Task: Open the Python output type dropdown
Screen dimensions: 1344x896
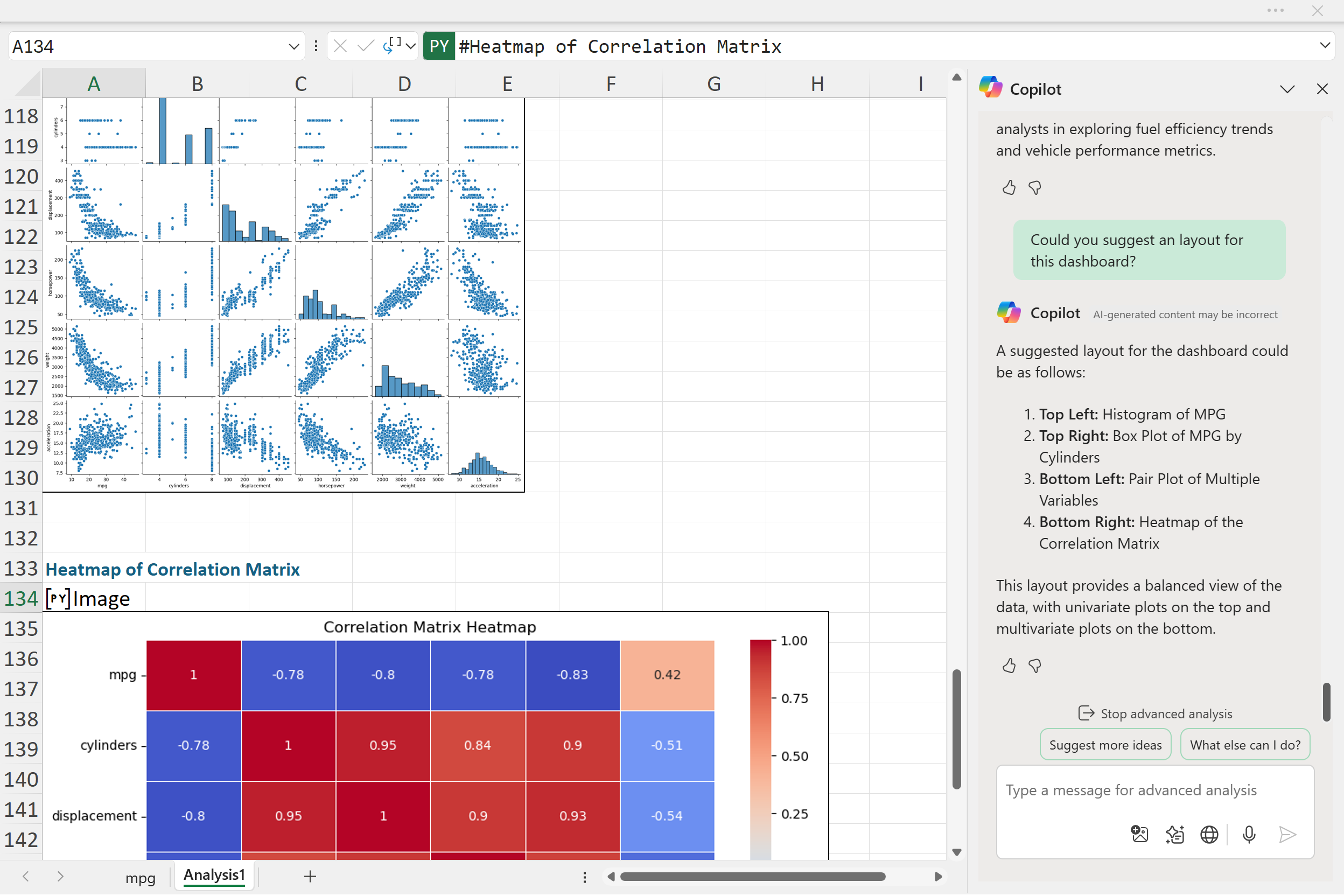Action: 410,46
